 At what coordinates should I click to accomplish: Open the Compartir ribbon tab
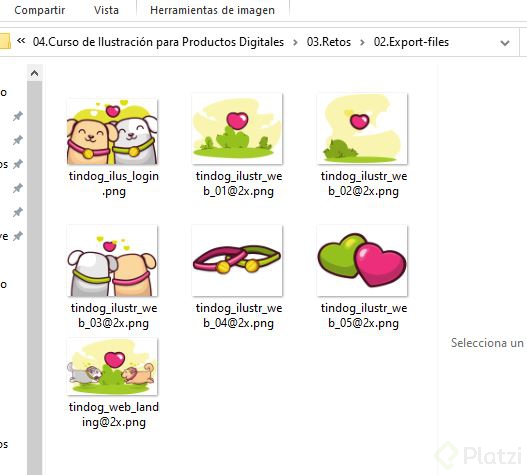[x=40, y=10]
